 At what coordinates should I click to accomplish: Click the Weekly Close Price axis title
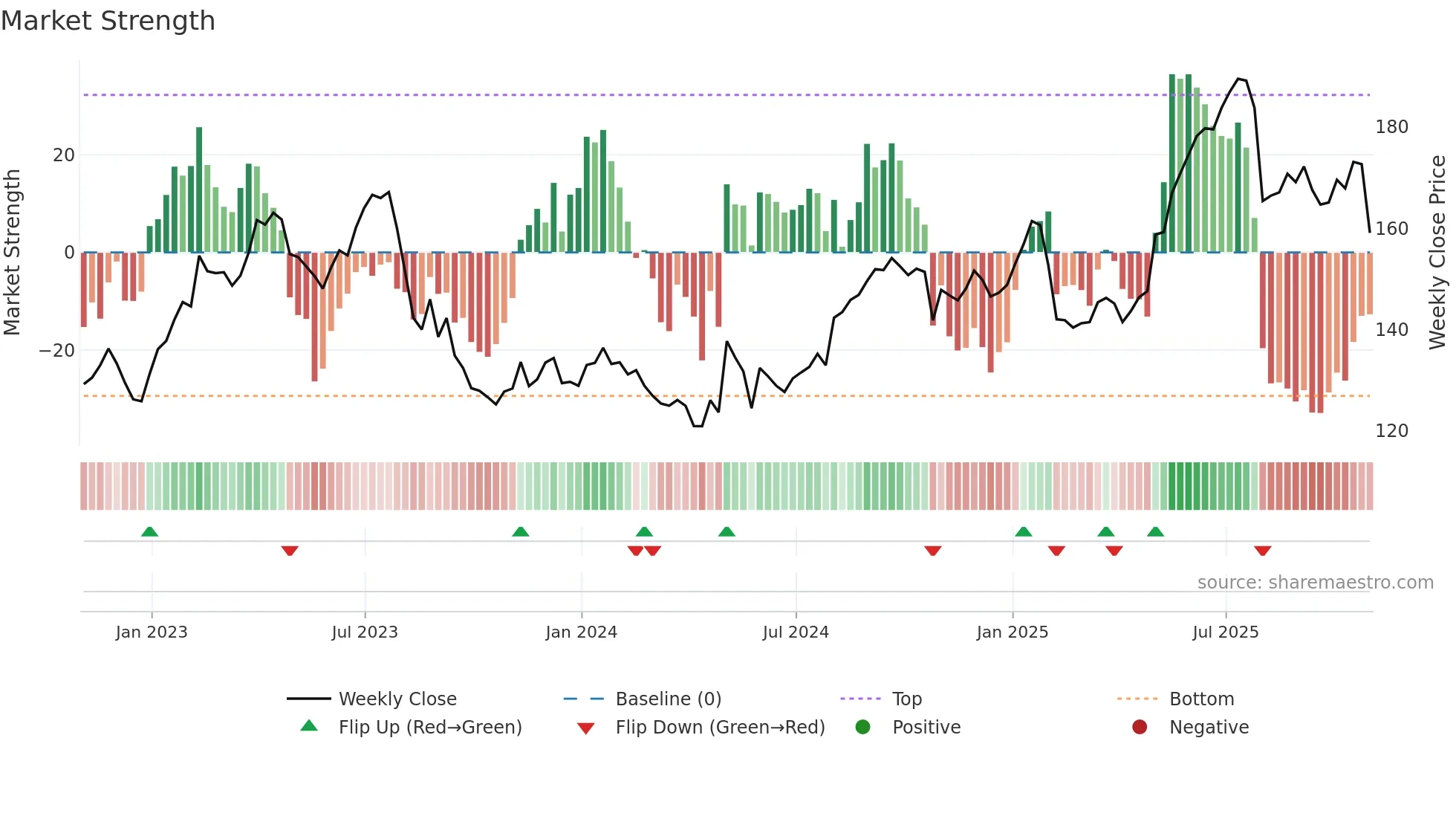(x=1437, y=253)
